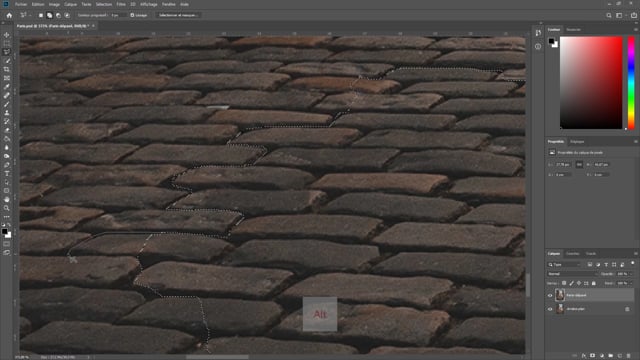Image resolution: width=640 pixels, height=360 pixels.
Task: Select the Spot Healing Brush tool
Action: coord(7,96)
